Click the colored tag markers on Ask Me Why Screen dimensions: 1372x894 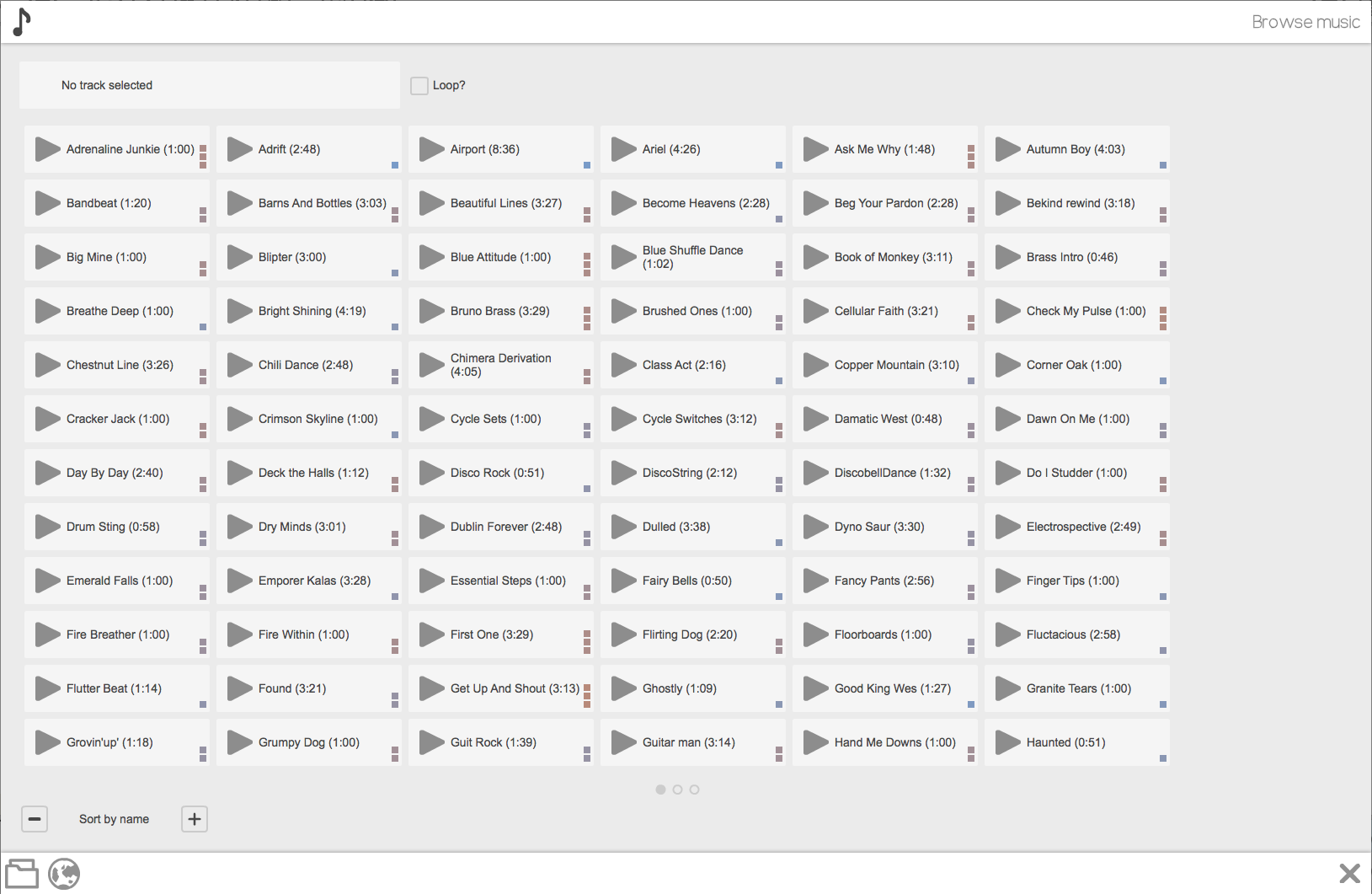pos(970,156)
